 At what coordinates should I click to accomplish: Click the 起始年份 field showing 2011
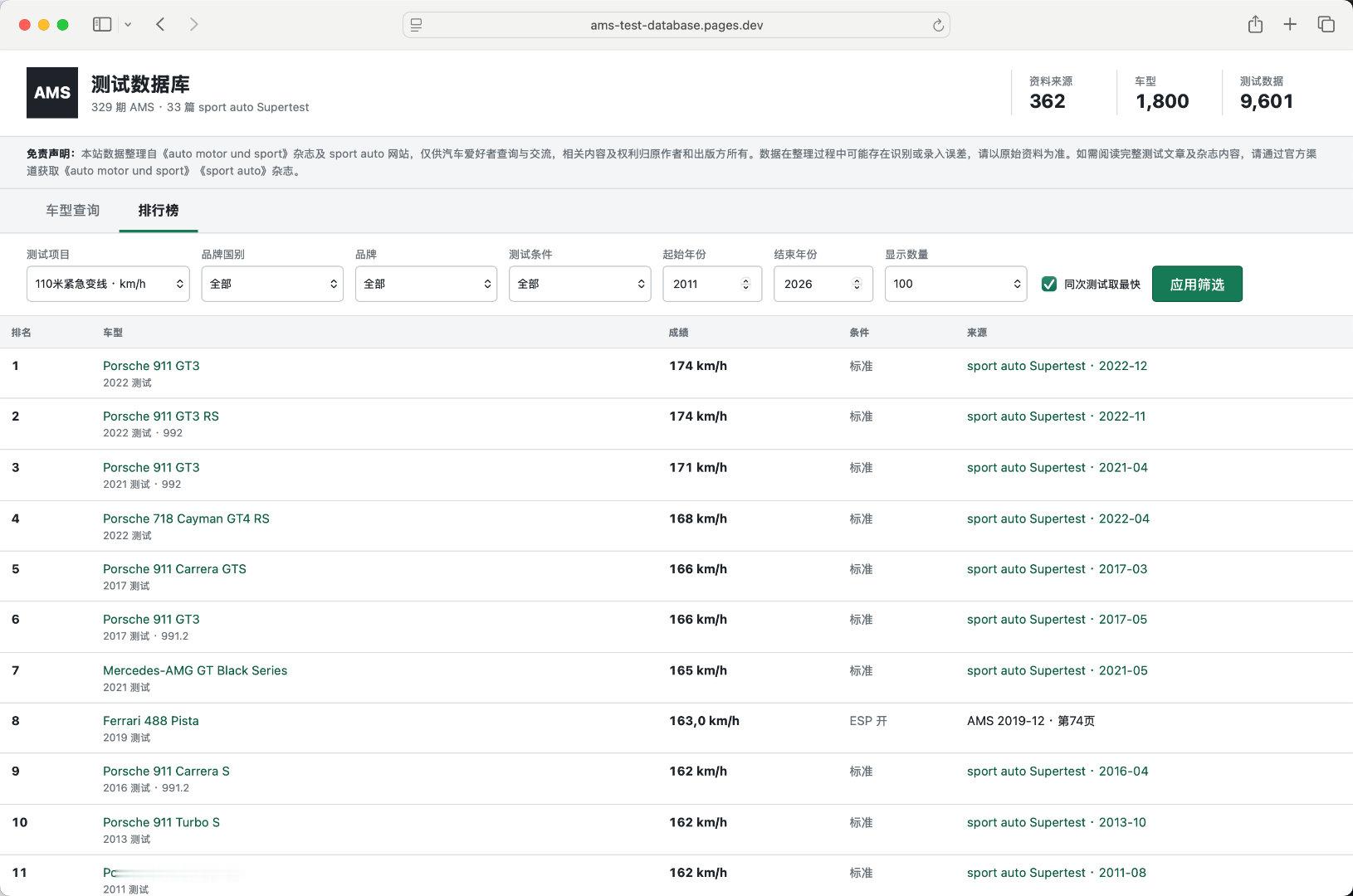point(712,284)
